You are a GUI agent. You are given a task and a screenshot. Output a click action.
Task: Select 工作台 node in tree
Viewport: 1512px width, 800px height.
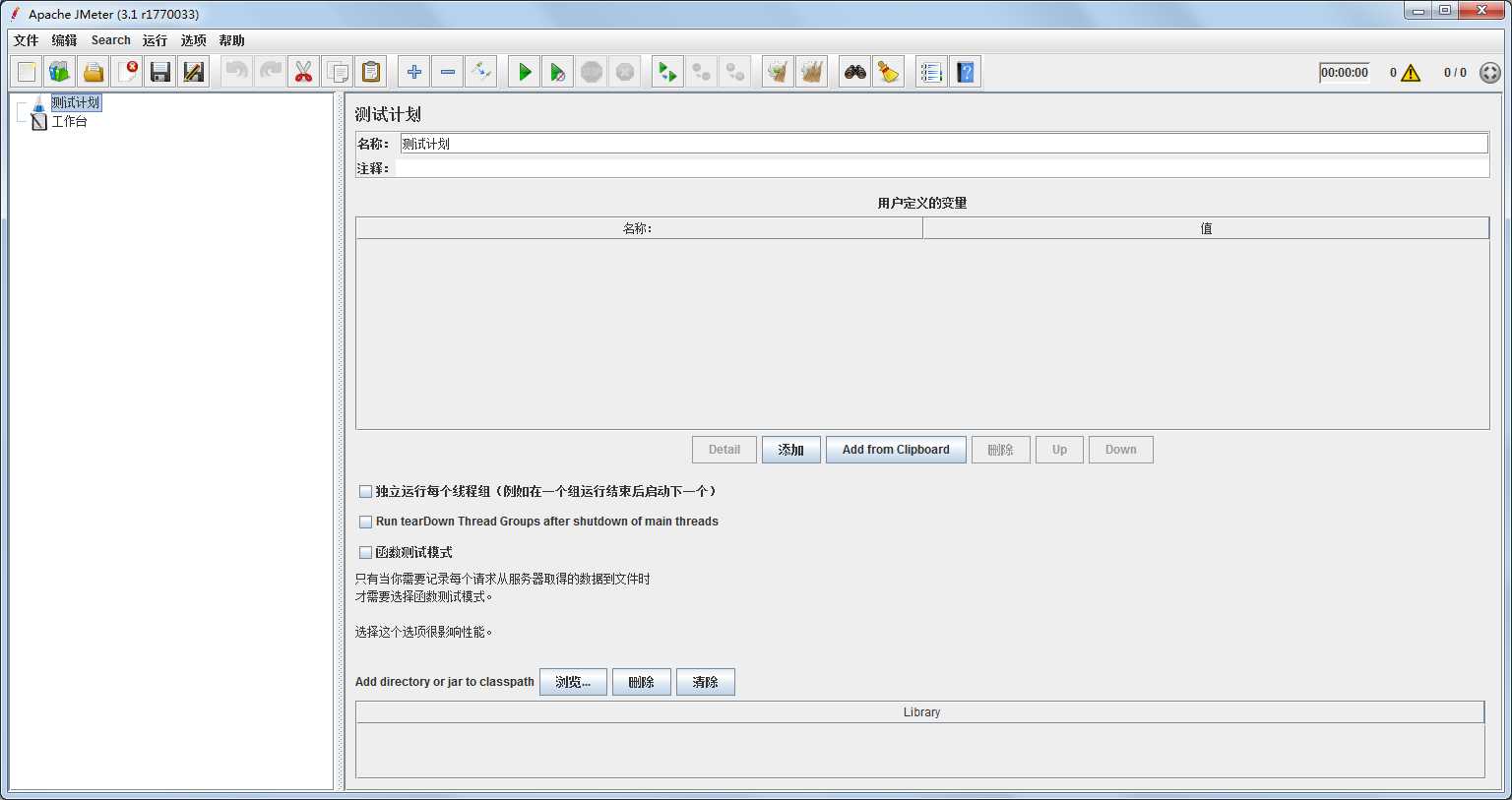coord(70,122)
